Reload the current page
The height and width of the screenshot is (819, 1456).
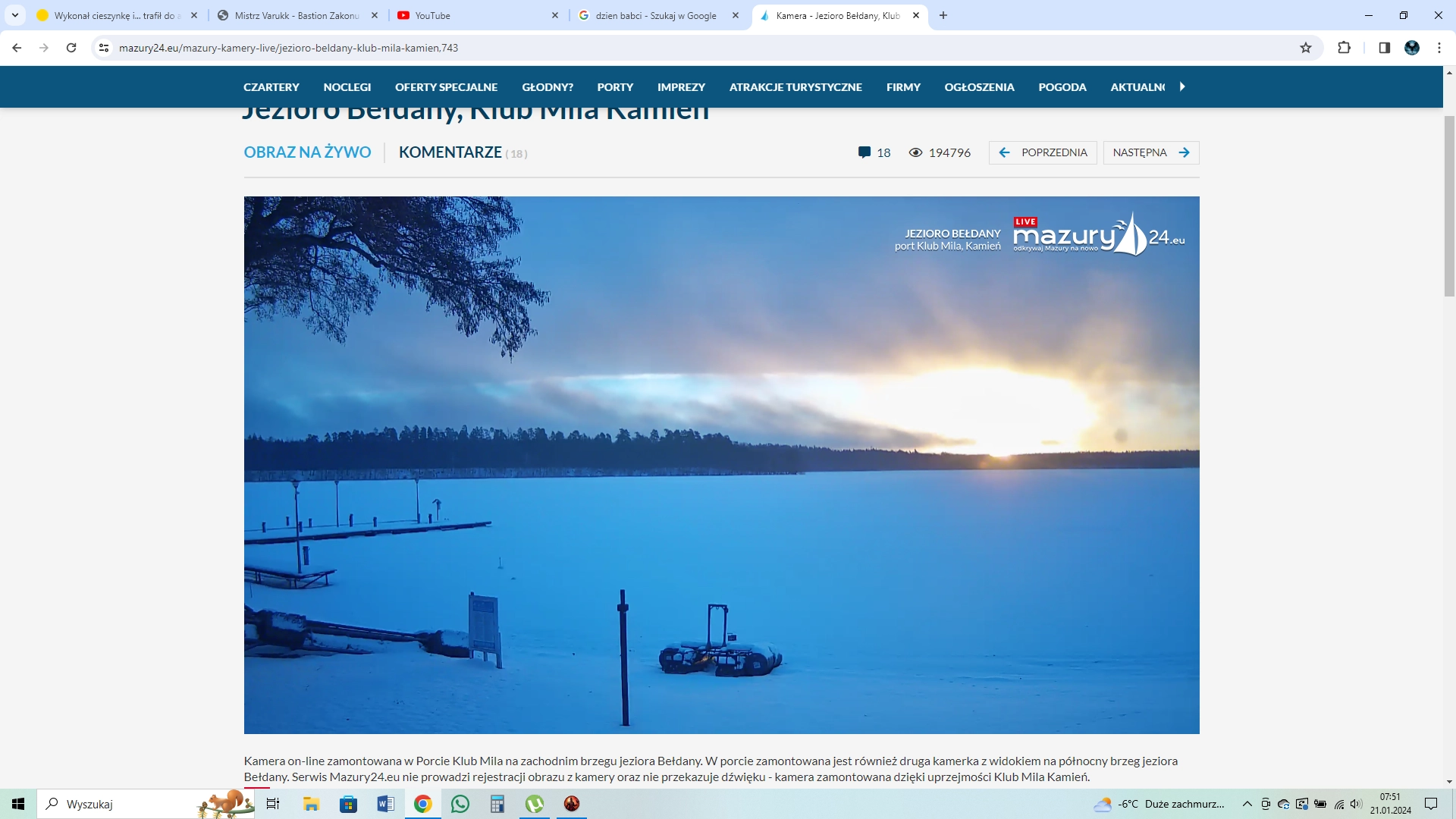point(71,48)
